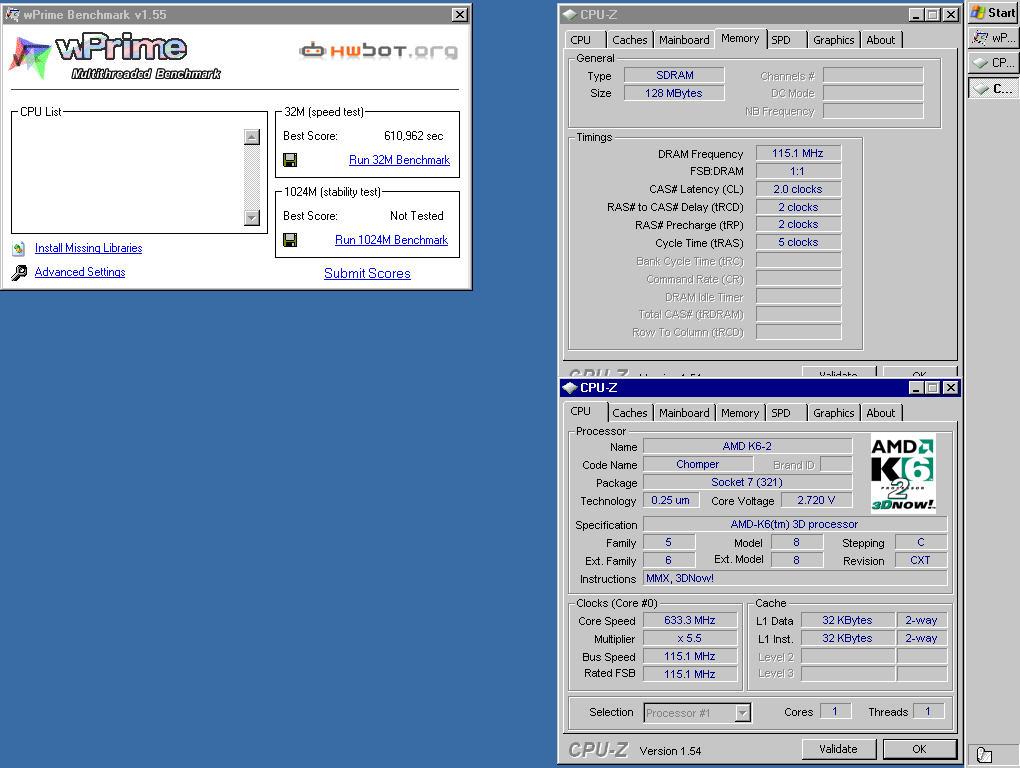The width and height of the screenshot is (1020, 768).
Task: Open Graphics tab in top CPU-Z window
Action: 833,40
